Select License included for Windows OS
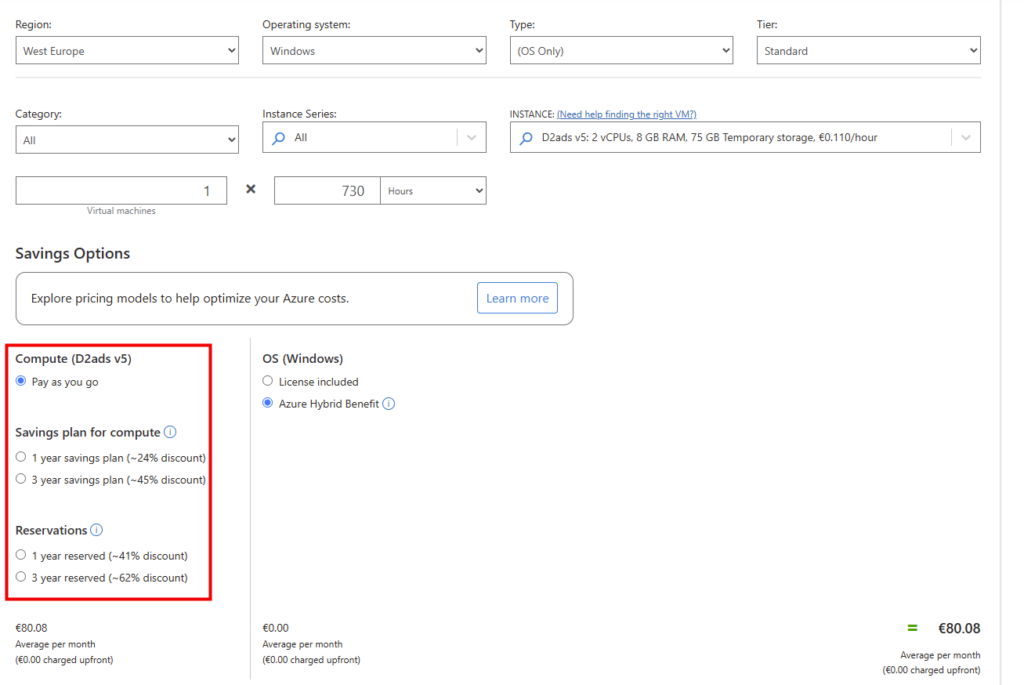Viewport: 1024px width, 685px height. [x=268, y=381]
